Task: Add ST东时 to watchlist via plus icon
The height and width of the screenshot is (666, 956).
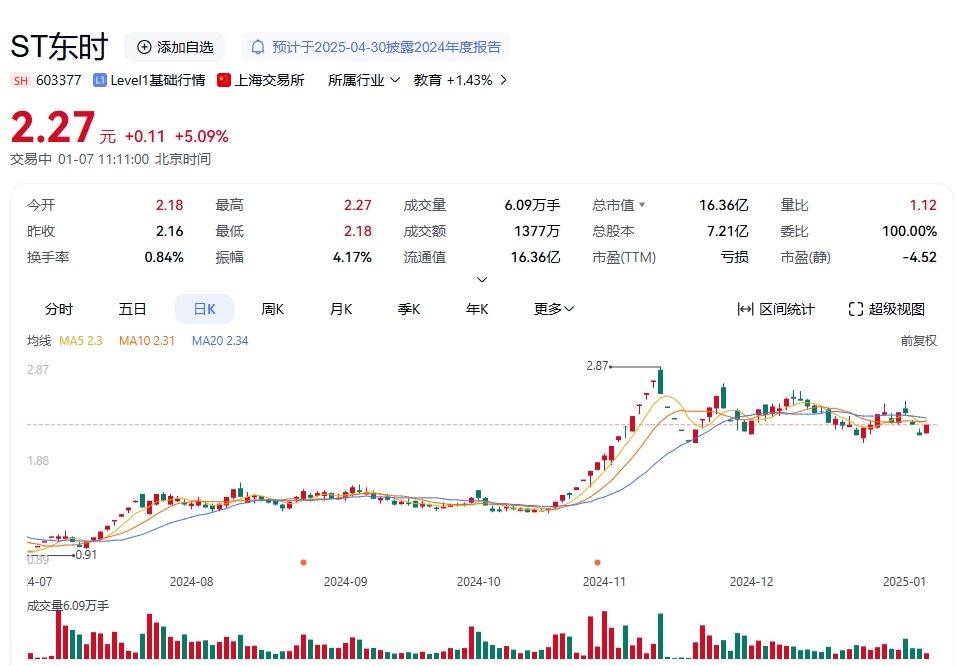Action: click(142, 46)
